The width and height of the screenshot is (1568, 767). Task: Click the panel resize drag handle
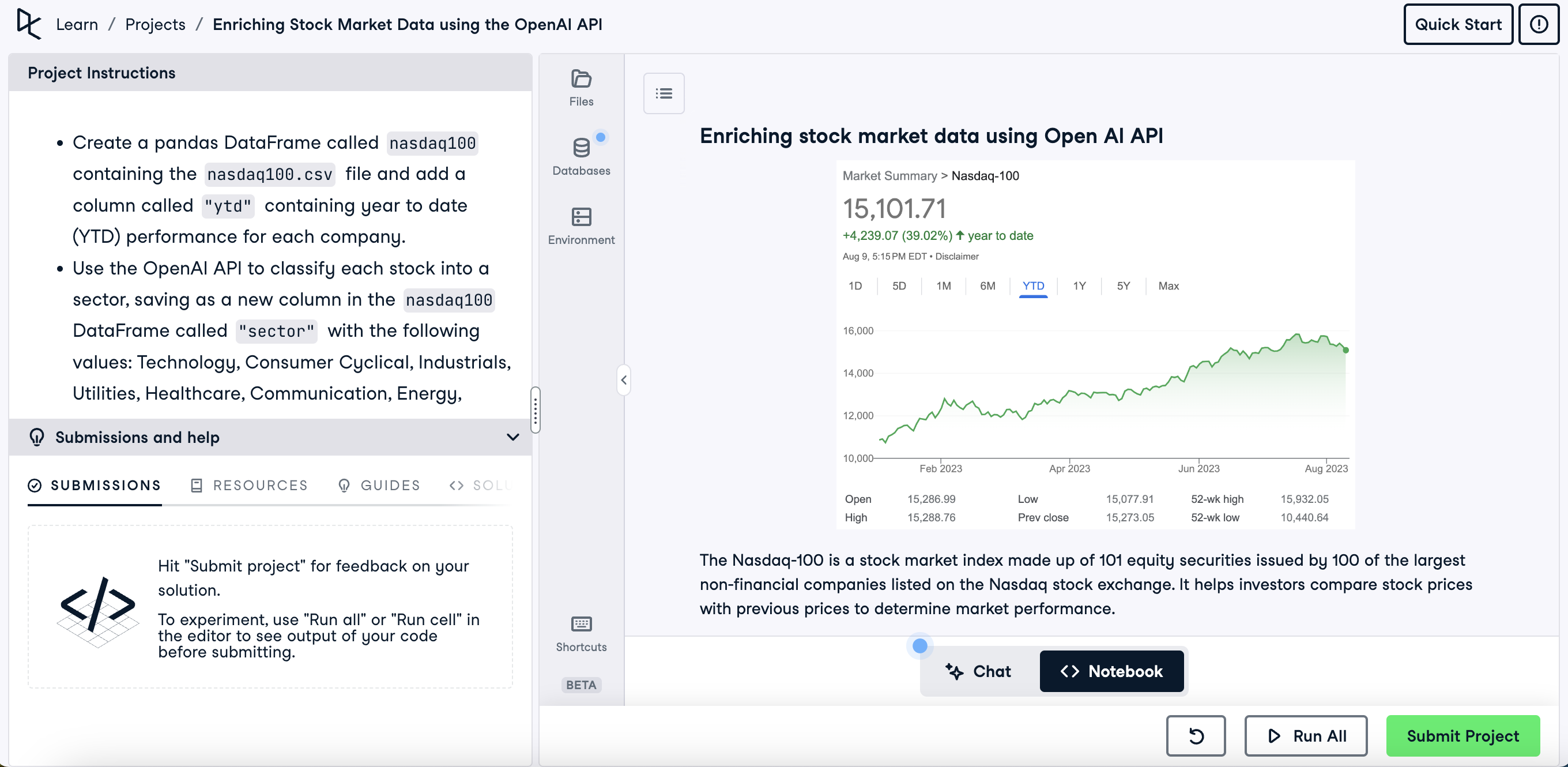[x=535, y=409]
